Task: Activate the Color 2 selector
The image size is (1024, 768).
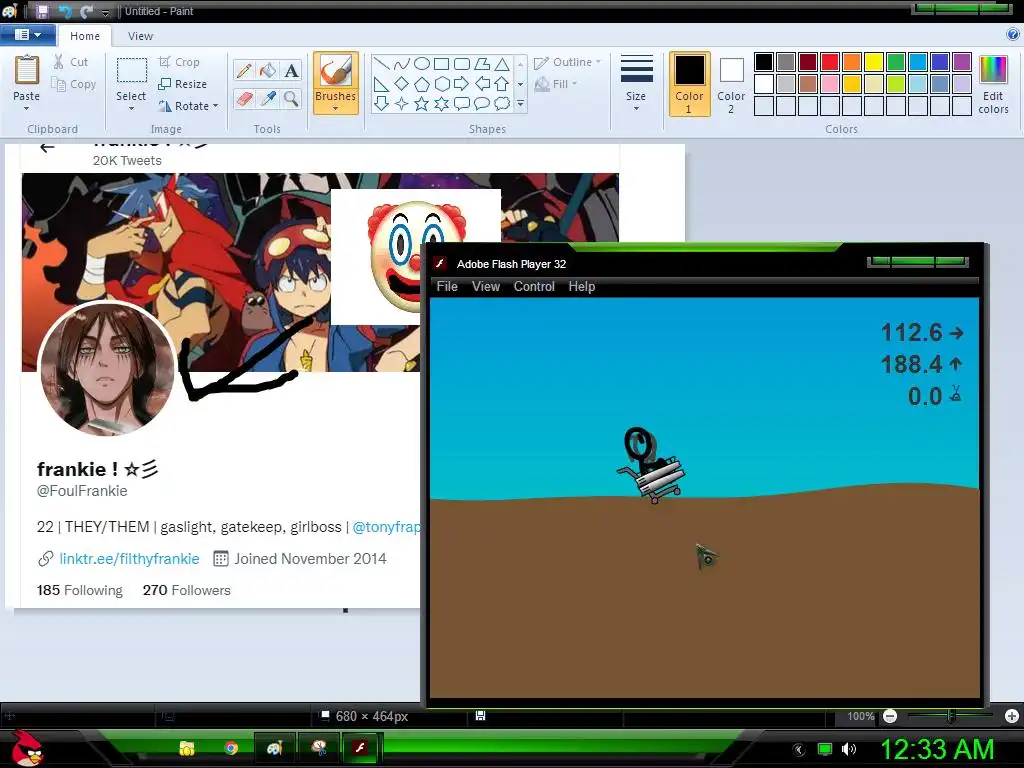Action: pos(731,84)
